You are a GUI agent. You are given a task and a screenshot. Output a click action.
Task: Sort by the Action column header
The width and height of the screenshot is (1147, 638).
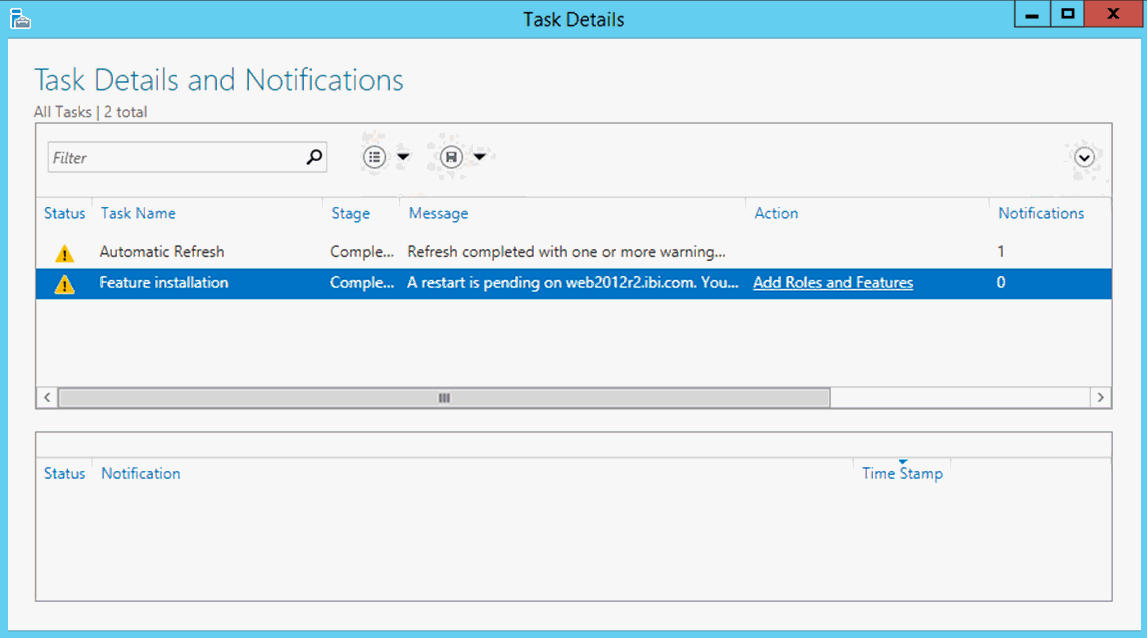coord(776,213)
